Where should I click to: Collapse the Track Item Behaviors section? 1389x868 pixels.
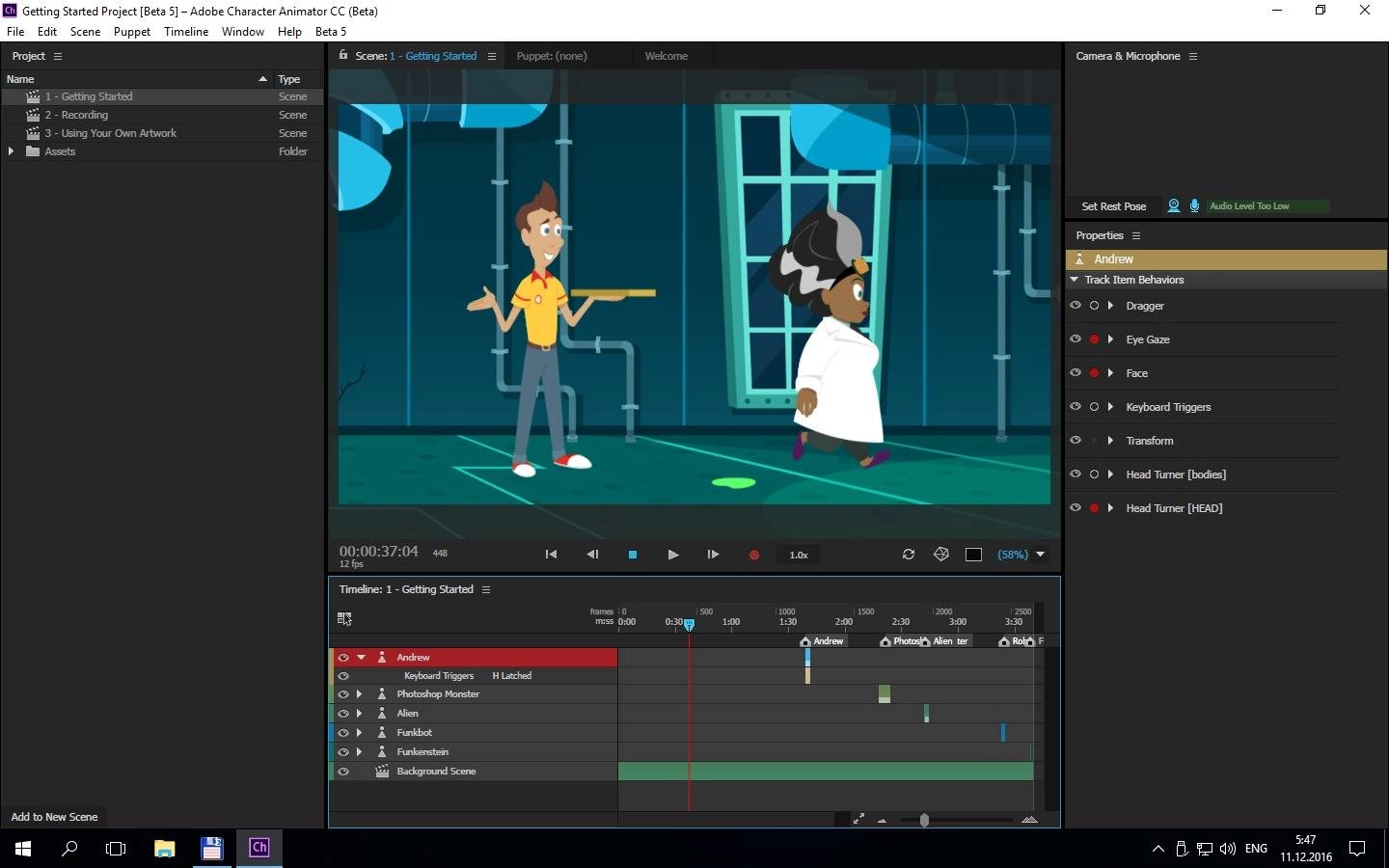pos(1075,280)
